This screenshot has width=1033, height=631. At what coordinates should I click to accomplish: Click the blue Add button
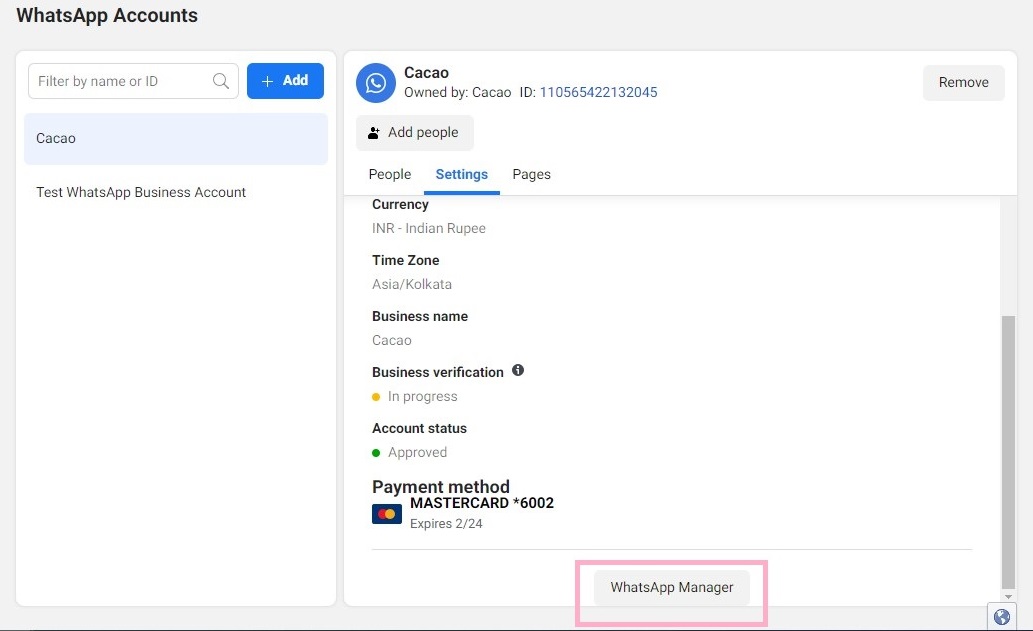click(285, 81)
